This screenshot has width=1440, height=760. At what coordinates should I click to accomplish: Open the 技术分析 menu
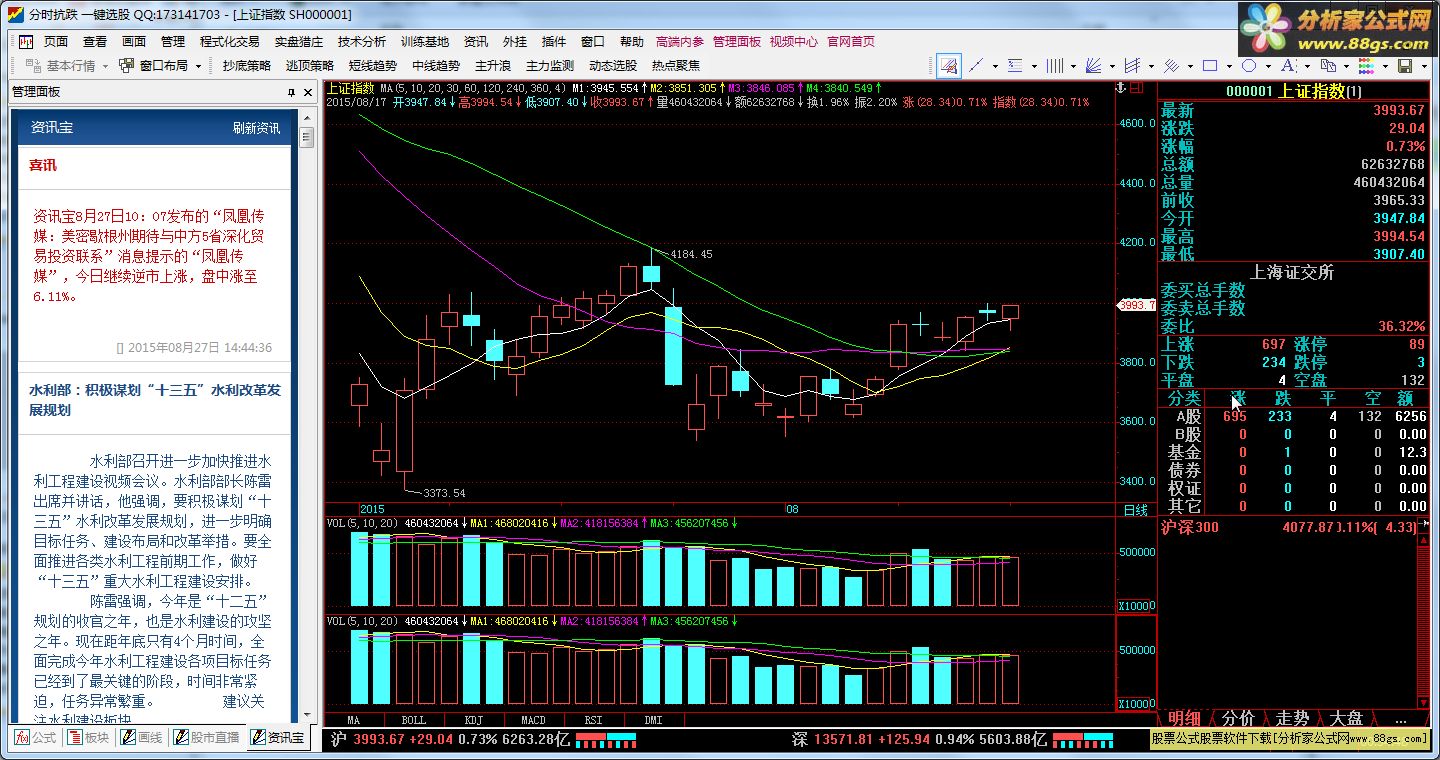pyautogui.click(x=362, y=42)
